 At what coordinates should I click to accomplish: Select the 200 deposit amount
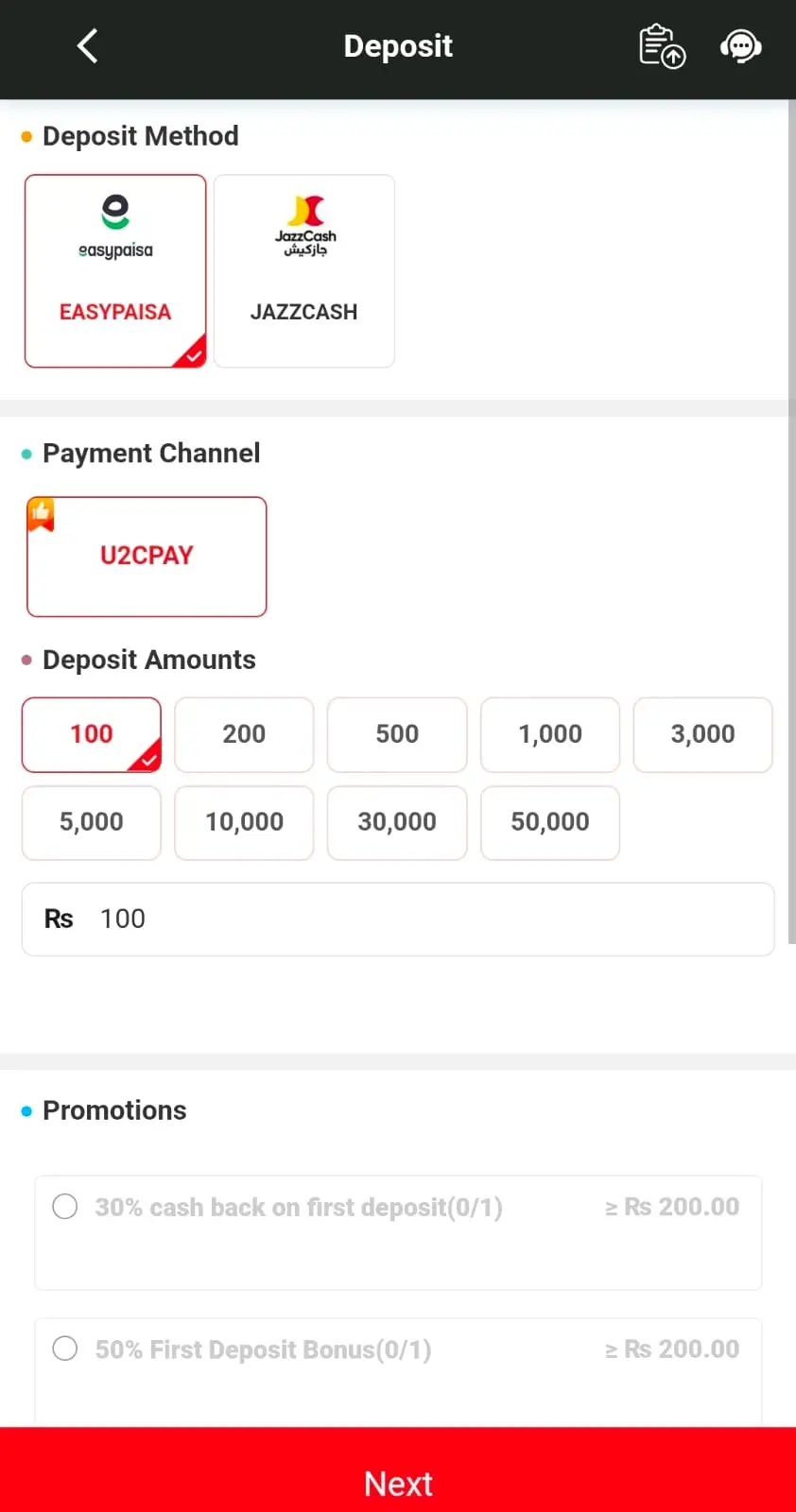click(244, 734)
